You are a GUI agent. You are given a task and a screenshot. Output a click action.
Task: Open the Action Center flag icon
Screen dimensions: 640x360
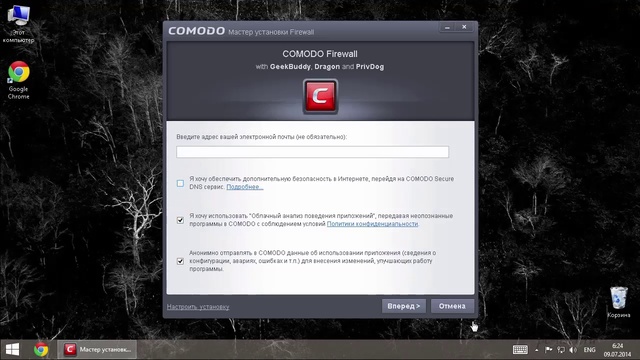click(x=549, y=350)
